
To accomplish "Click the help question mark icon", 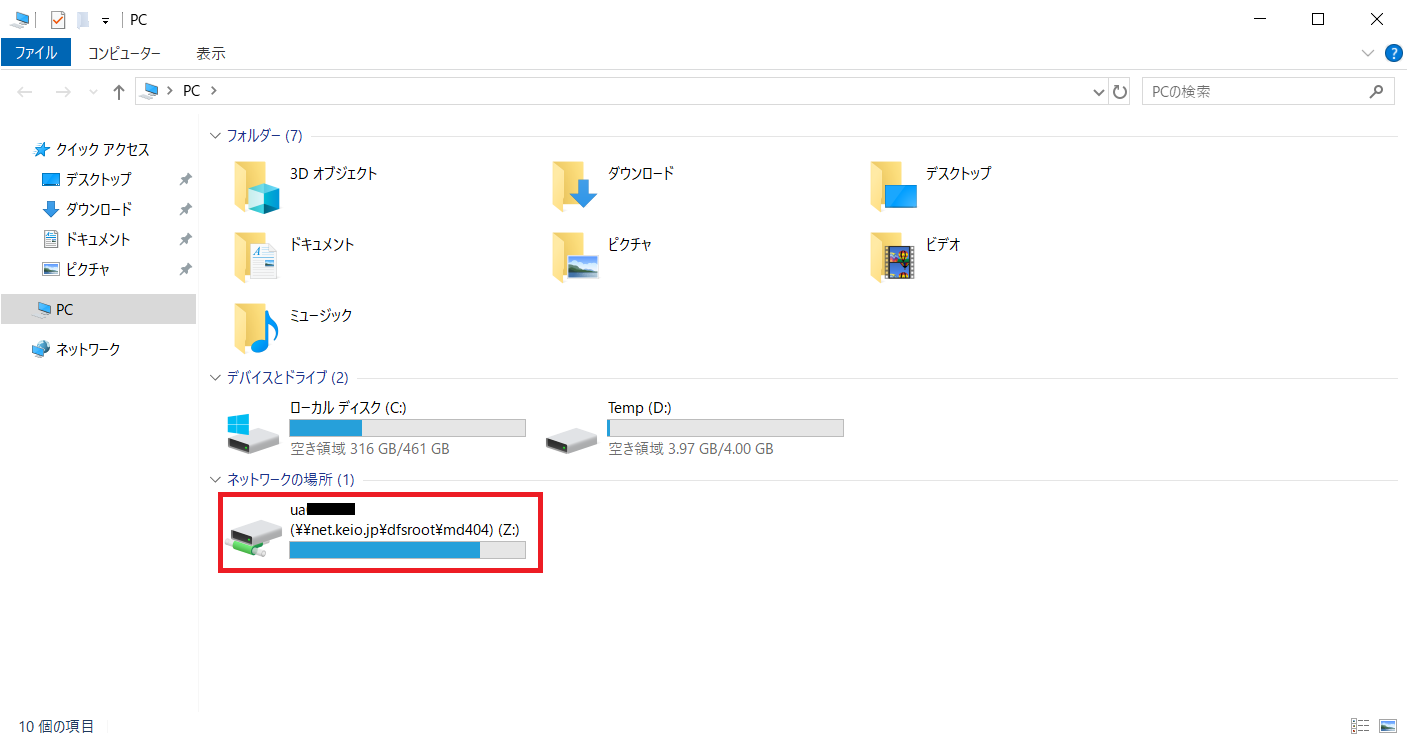I will pos(1393,53).
